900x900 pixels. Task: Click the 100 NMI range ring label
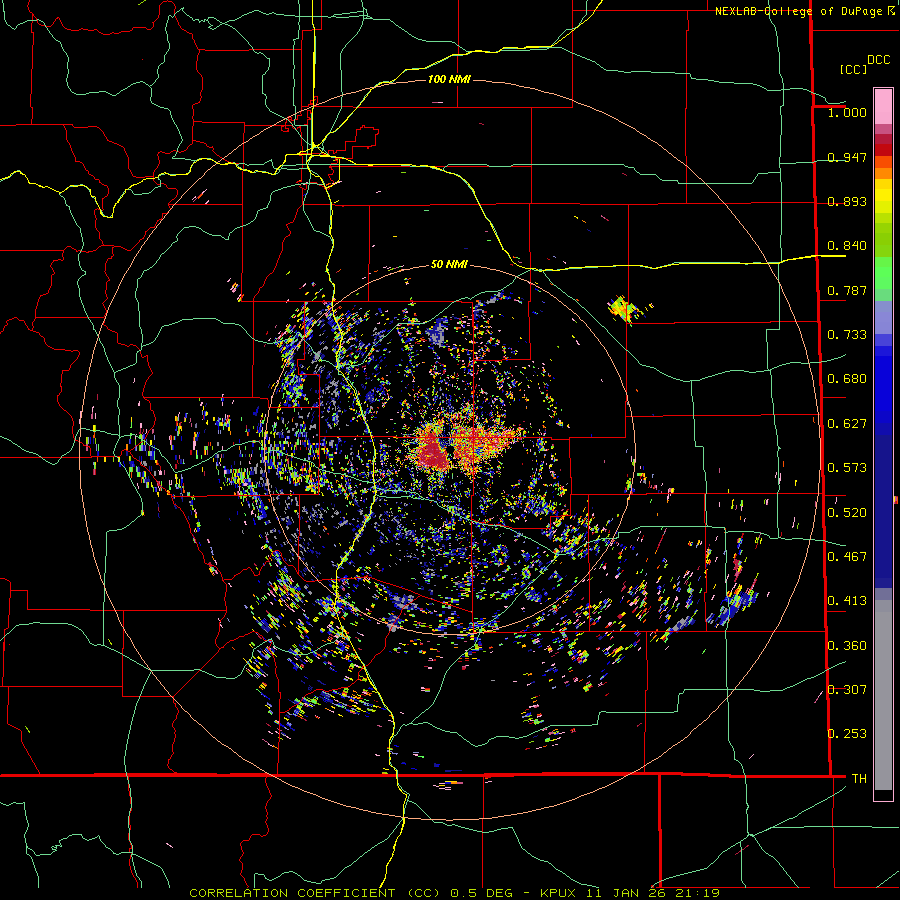[449, 79]
